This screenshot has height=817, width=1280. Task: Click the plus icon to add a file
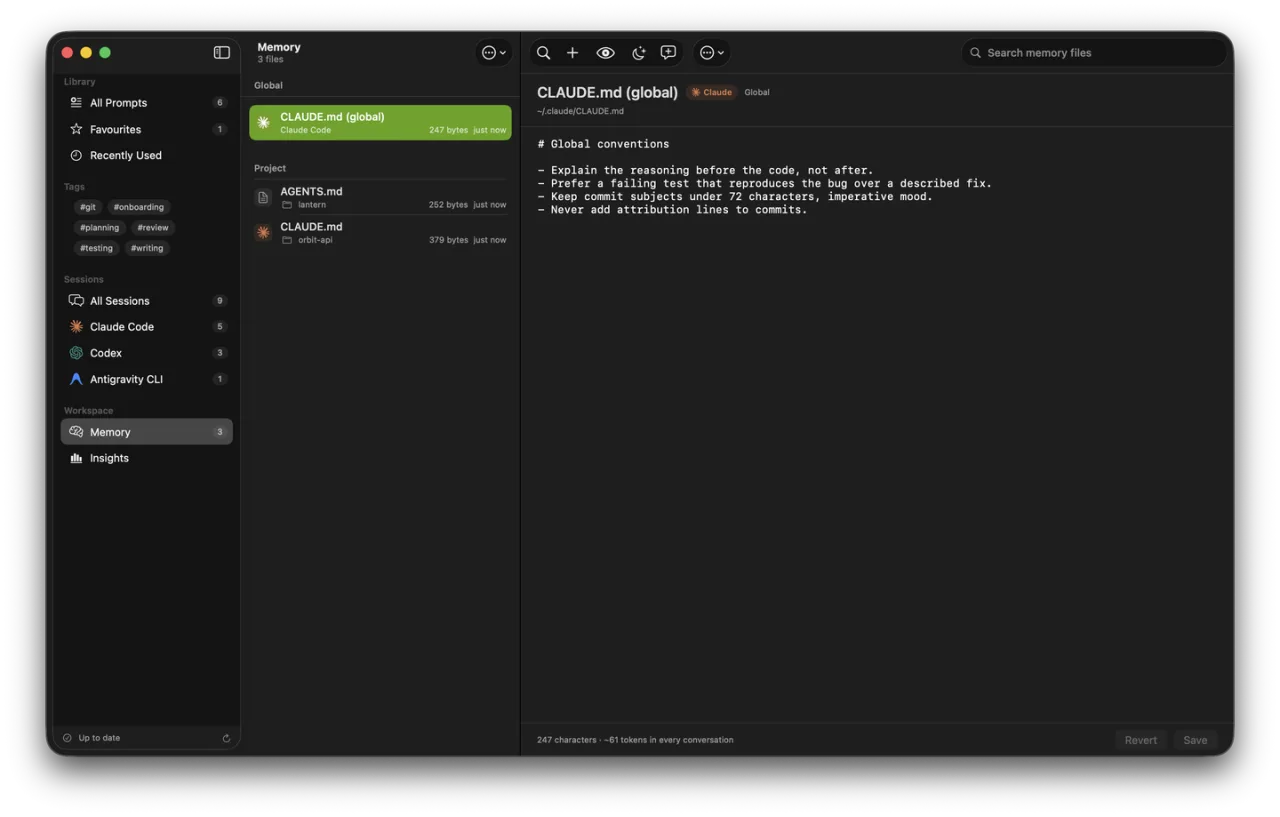click(572, 52)
